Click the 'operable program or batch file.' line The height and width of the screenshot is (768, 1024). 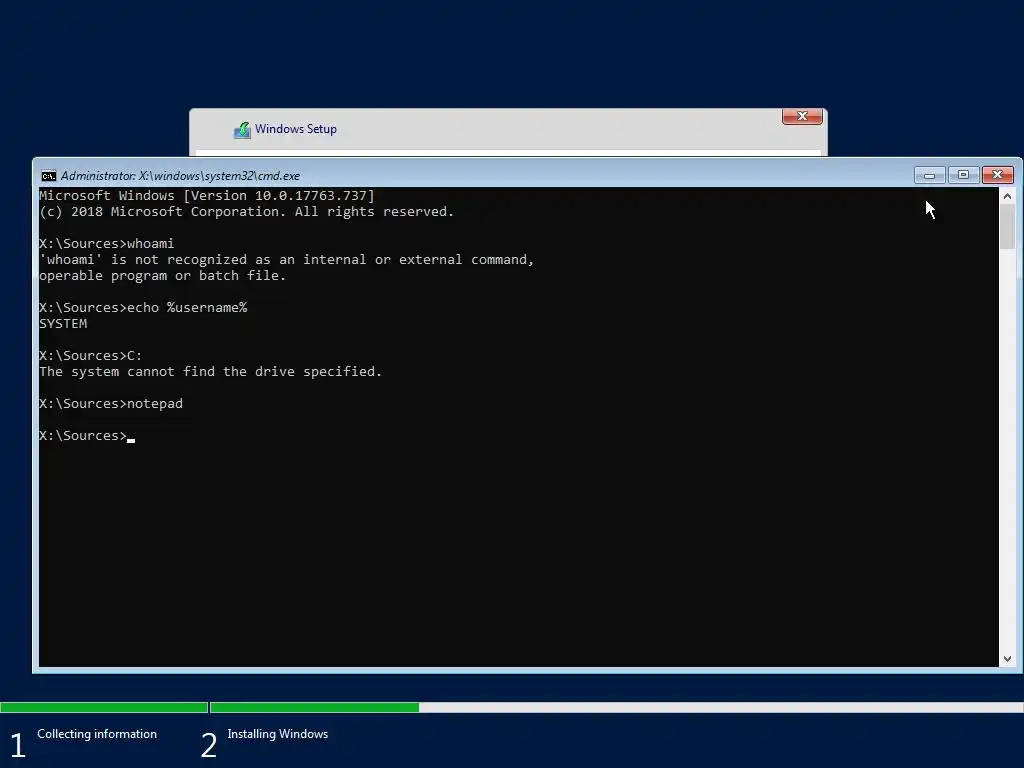tap(163, 276)
